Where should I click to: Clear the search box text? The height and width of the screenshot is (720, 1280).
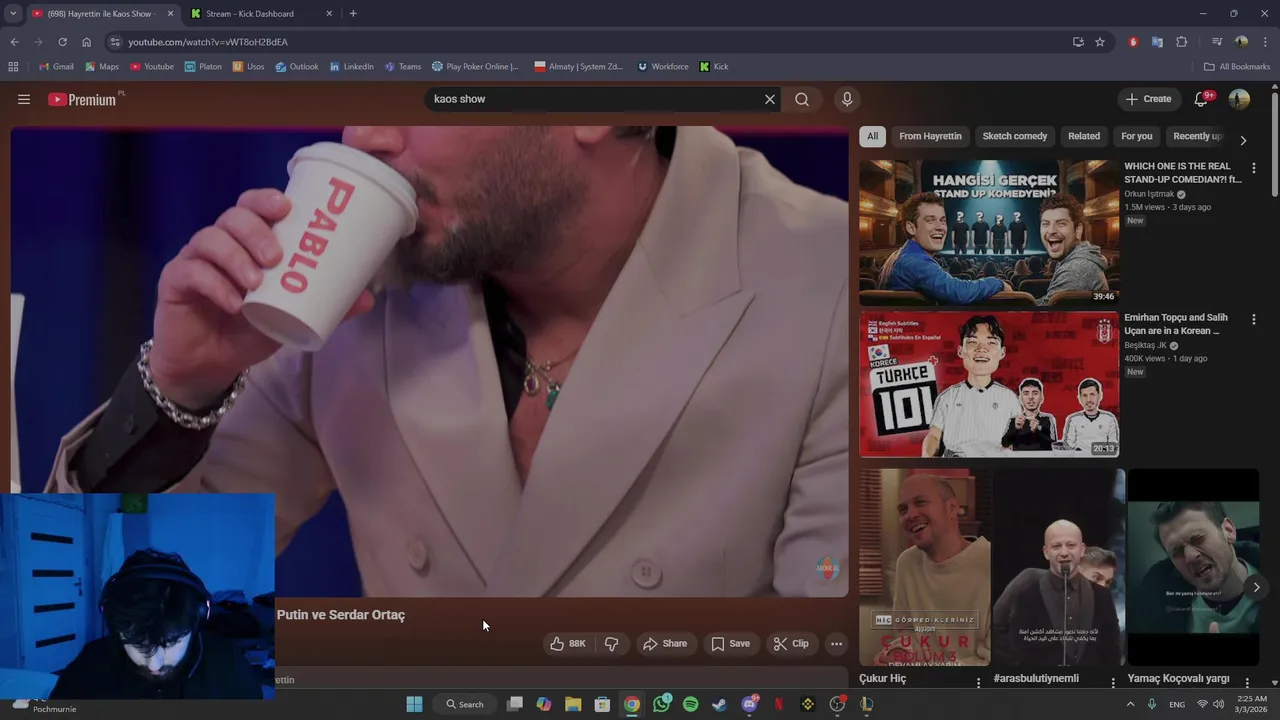click(x=770, y=99)
